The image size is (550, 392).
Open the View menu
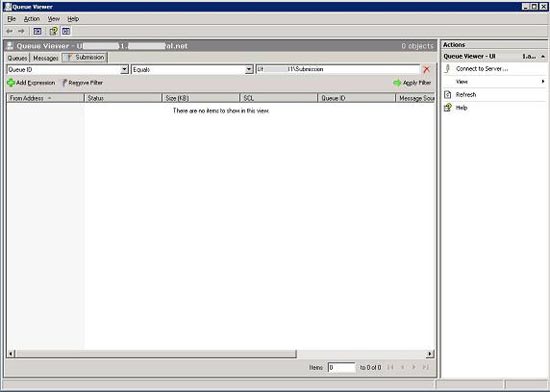54,19
